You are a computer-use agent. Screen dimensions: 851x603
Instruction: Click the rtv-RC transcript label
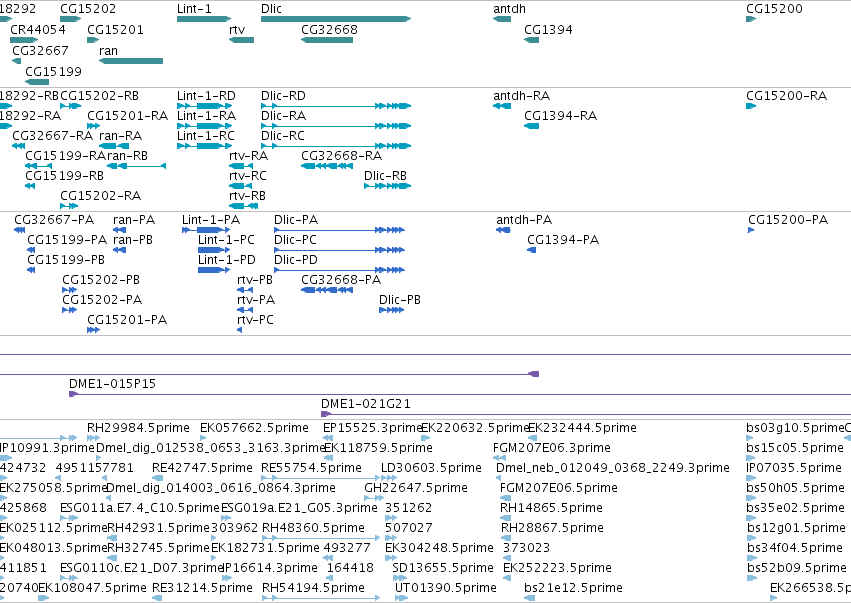click(248, 176)
